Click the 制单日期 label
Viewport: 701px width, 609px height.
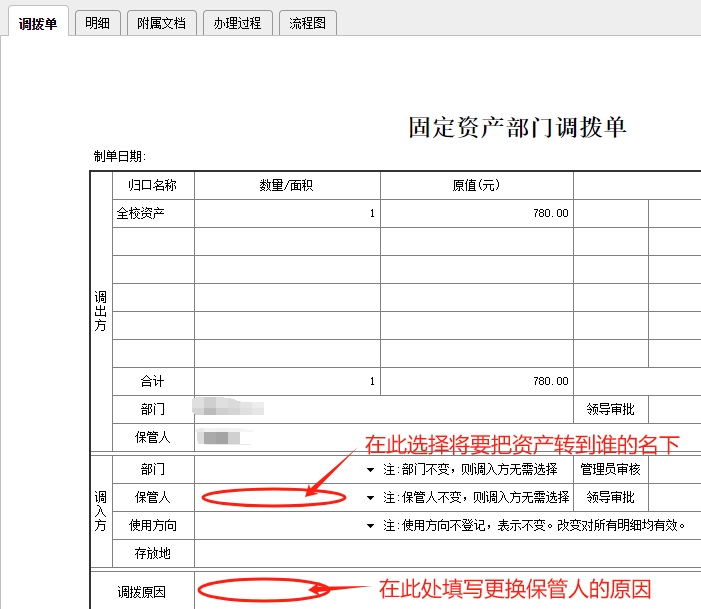[x=120, y=156]
